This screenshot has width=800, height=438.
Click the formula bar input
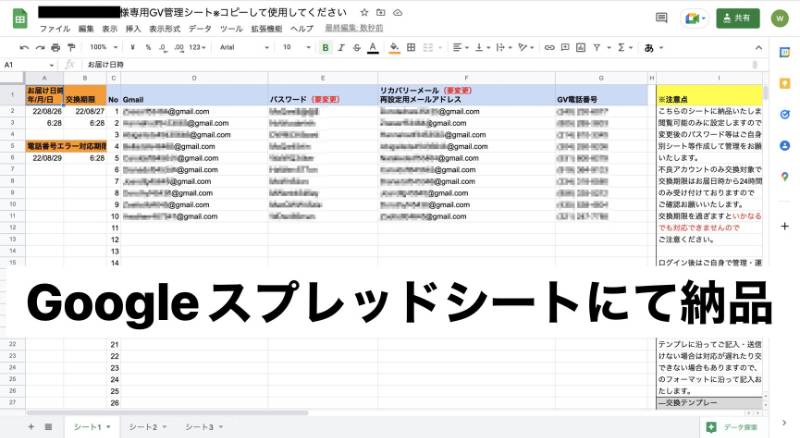pos(418,65)
